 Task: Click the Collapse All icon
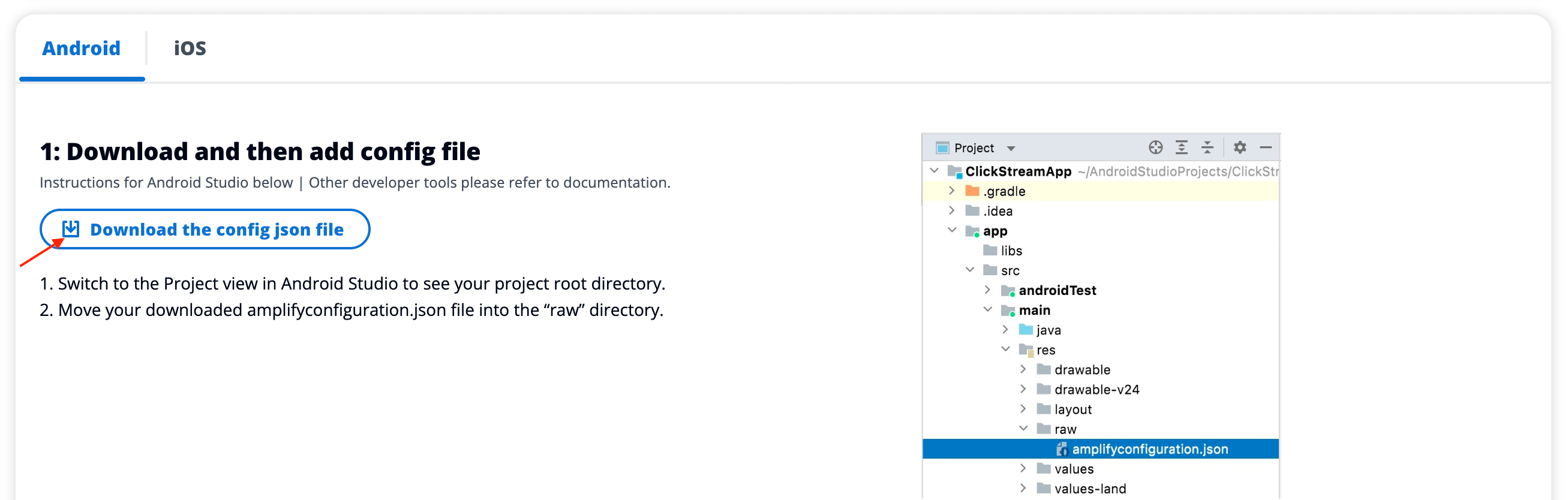click(x=1207, y=147)
